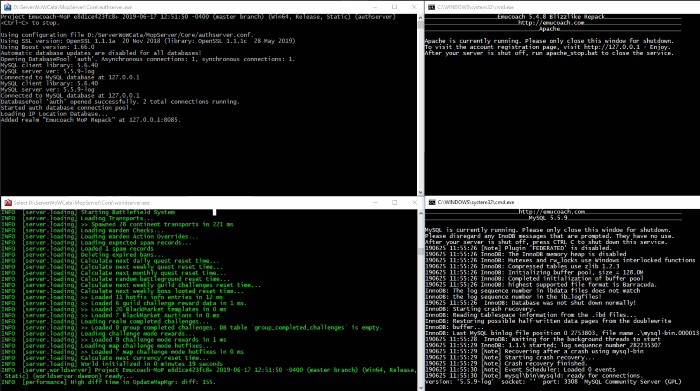Viewport: 700px width, 391px height.
Task: Maximize the authserver.exe console window
Action: (395, 7)
